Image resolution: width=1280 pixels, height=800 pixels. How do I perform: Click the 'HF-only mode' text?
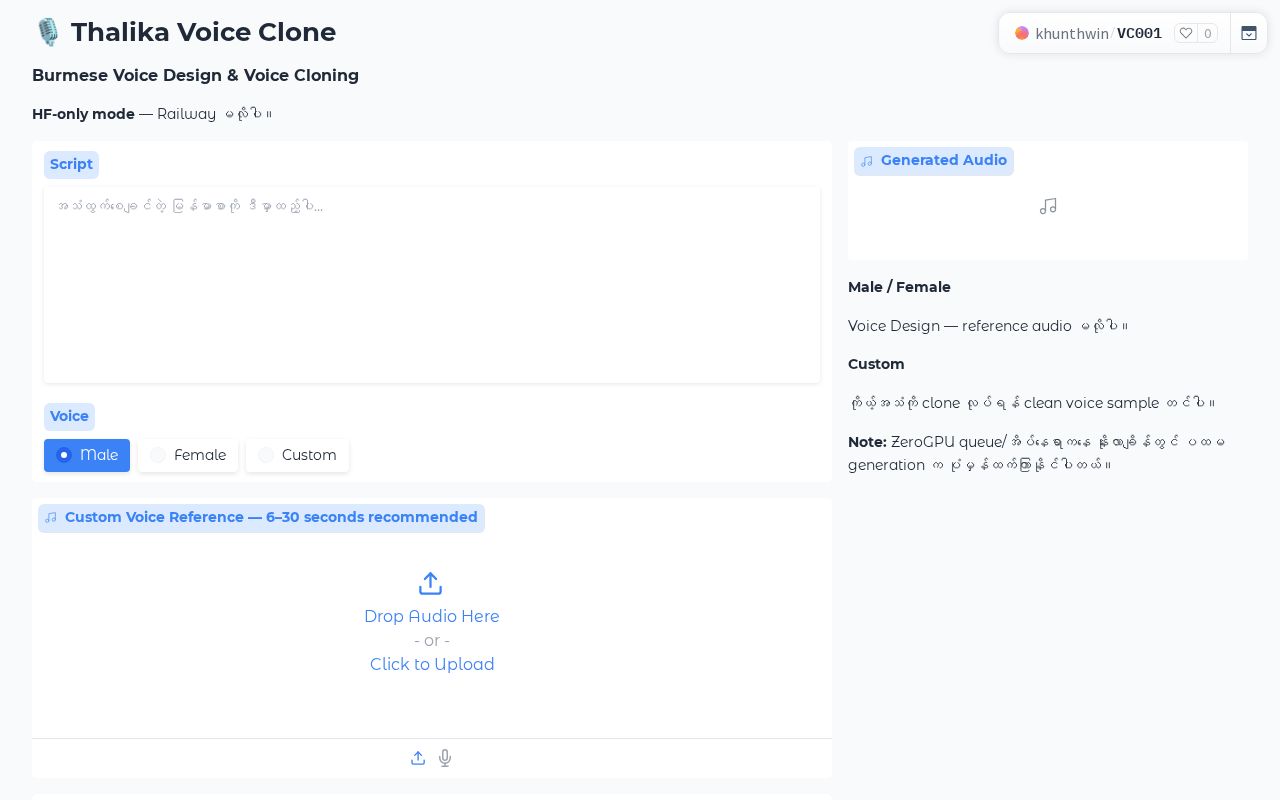(83, 114)
